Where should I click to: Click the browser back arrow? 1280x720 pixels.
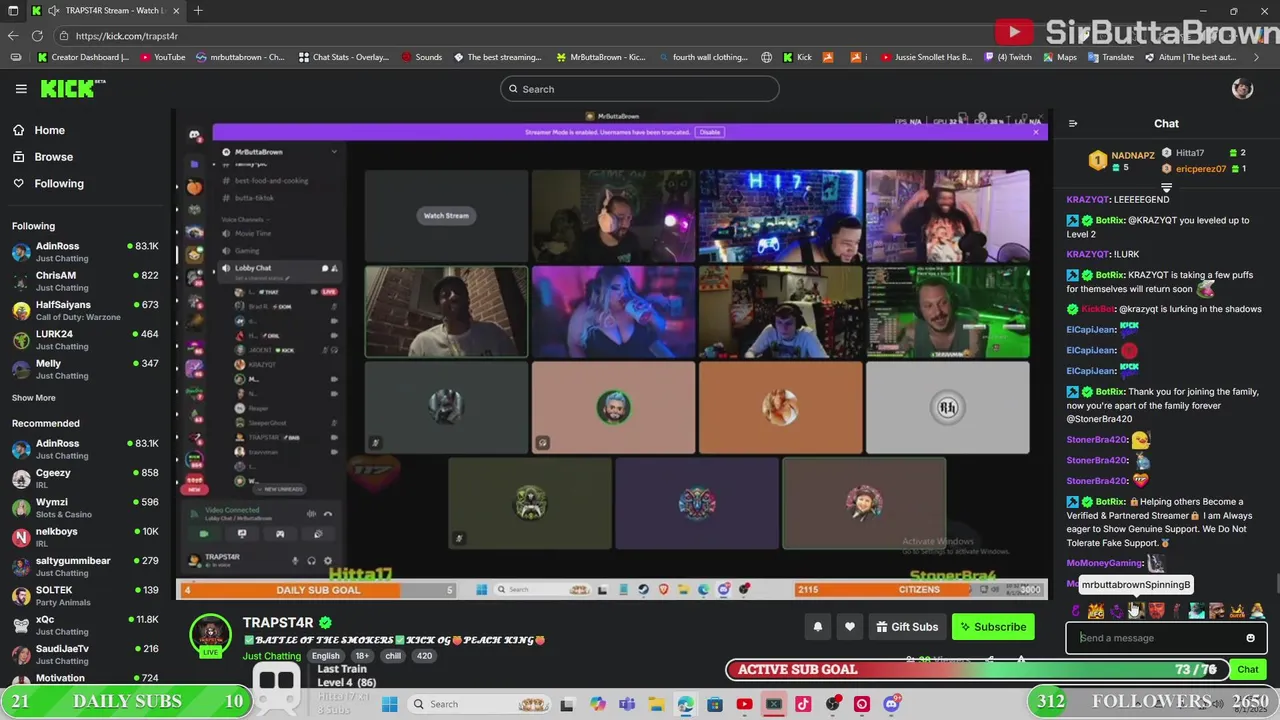click(x=13, y=36)
